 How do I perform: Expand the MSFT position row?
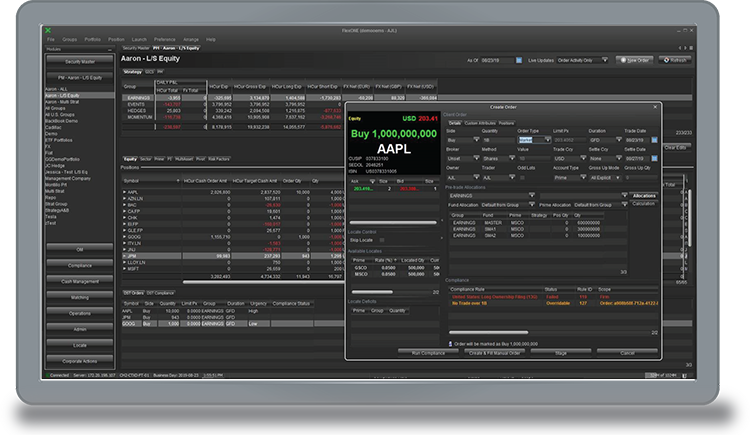(124, 268)
